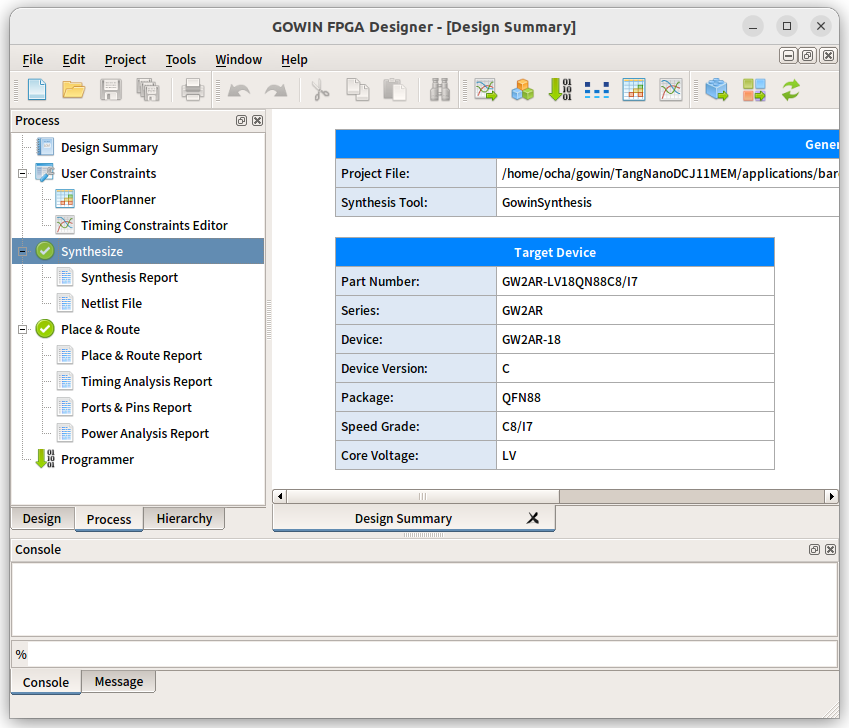This screenshot has height=728, width=849.
Task: Collapse the User Constraints tree node
Action: pyautogui.click(x=22, y=174)
